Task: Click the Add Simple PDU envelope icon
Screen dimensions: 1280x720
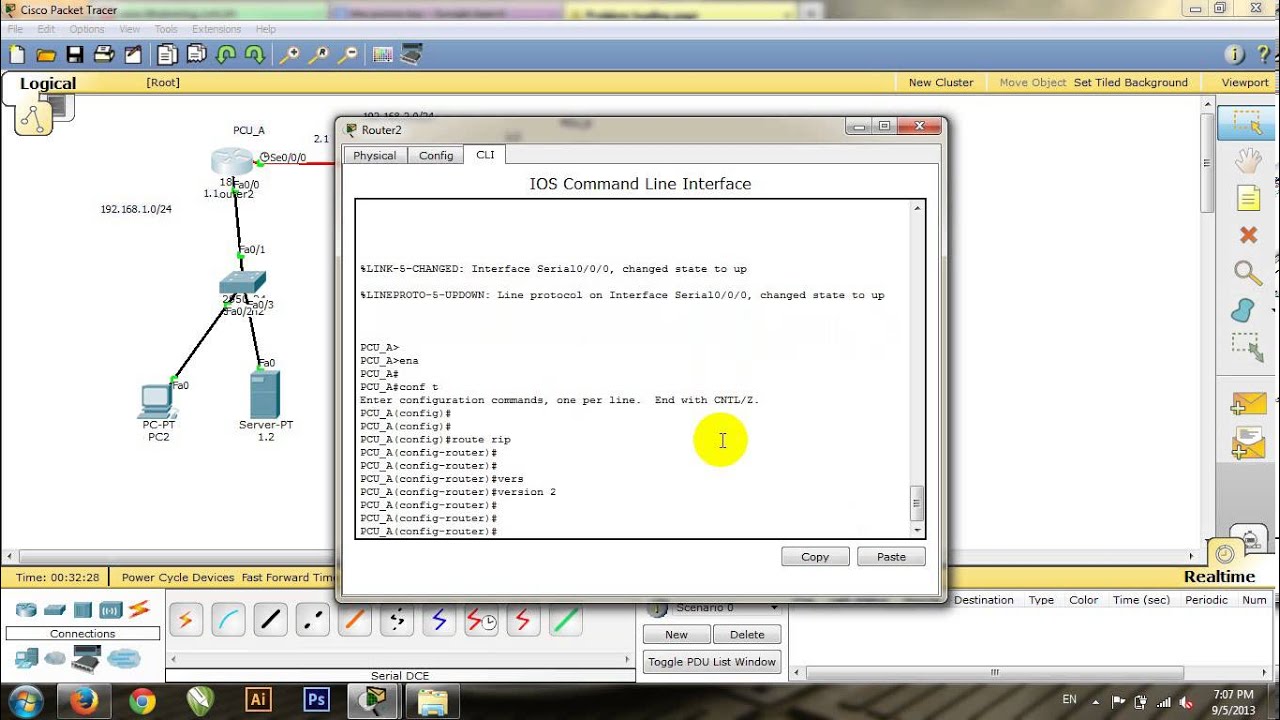Action: pyautogui.click(x=1249, y=405)
